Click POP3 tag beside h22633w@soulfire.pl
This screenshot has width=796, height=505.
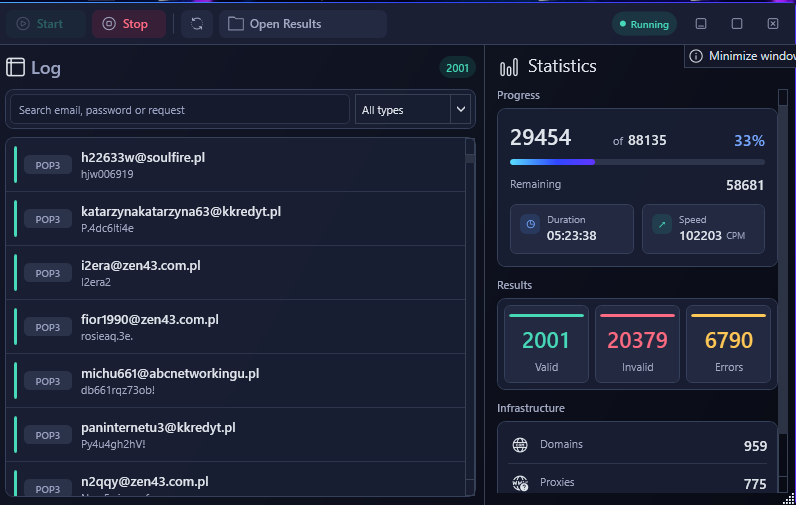pos(48,165)
